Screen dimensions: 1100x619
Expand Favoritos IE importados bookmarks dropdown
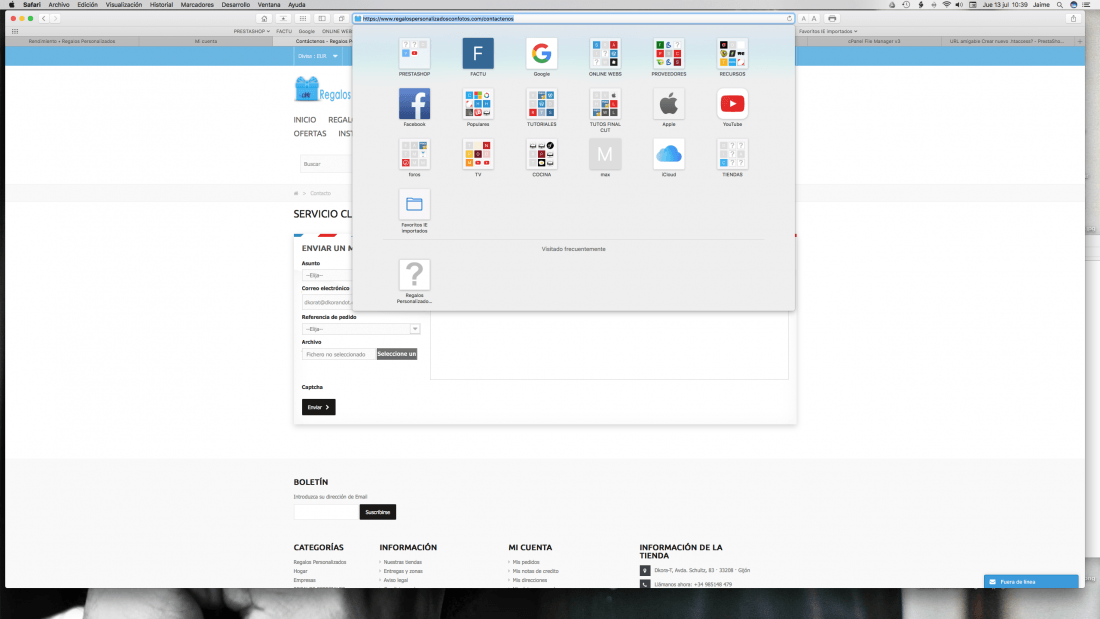click(829, 32)
